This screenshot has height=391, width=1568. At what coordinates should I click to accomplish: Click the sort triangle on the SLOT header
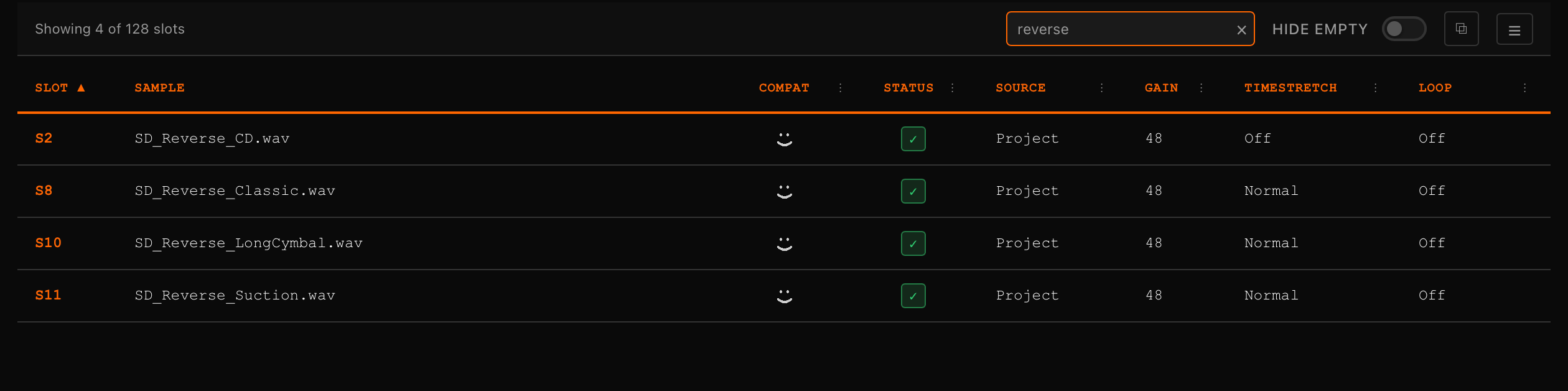coord(81,88)
